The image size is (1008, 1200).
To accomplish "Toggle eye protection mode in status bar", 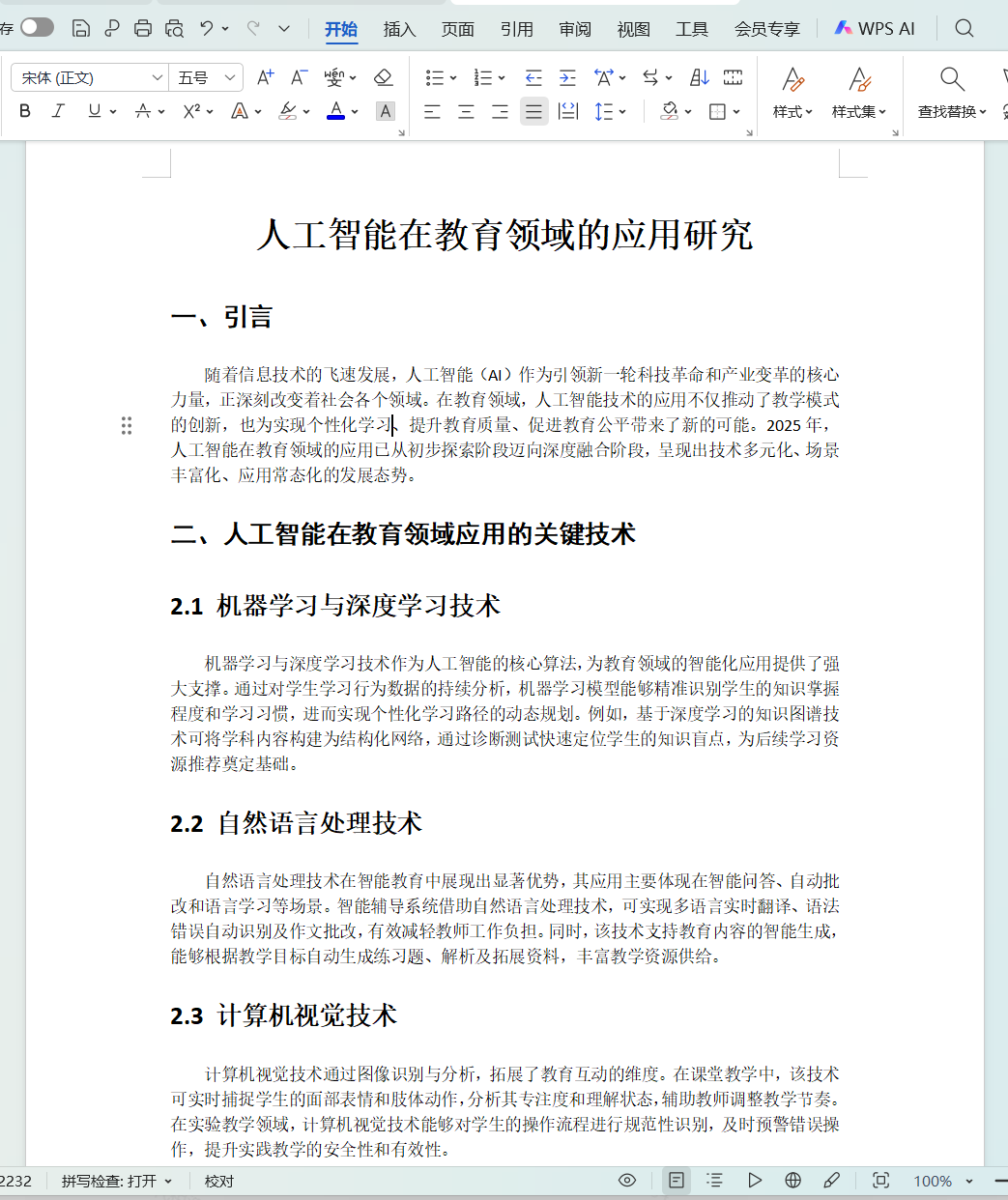I will pyautogui.click(x=627, y=1180).
